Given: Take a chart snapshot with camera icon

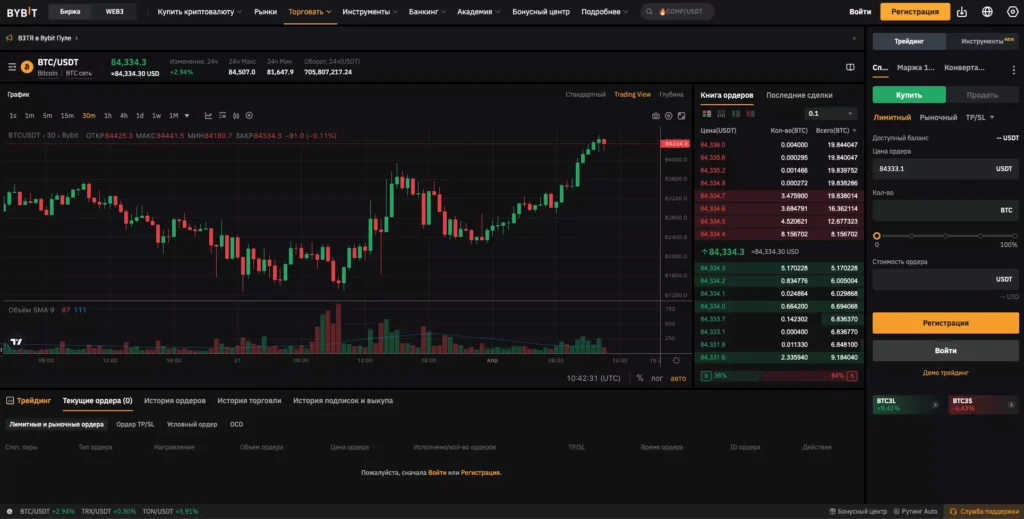Looking at the screenshot, I should tap(656, 116).
